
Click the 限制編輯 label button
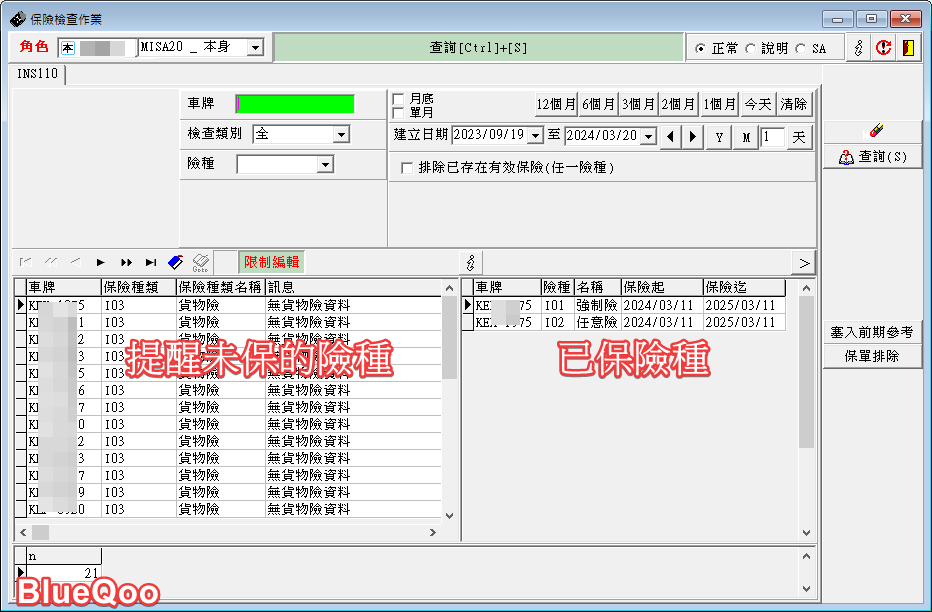(271, 262)
